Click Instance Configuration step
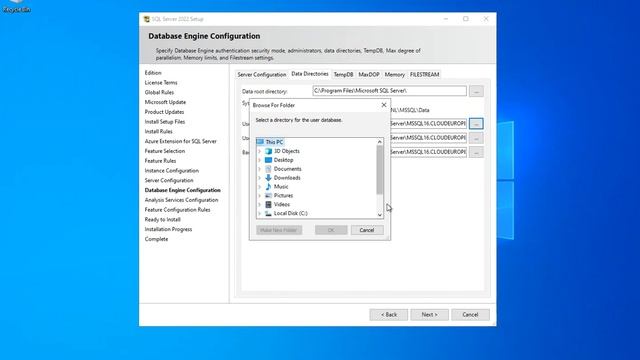Viewport: 640px width, 360px height. [x=171, y=171]
